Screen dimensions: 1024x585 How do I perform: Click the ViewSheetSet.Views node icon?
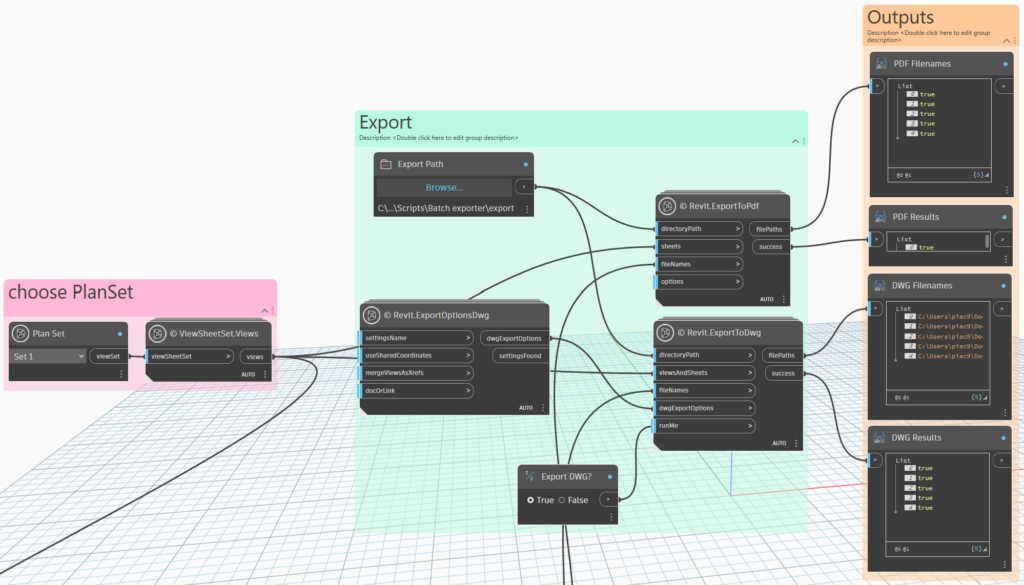(x=158, y=334)
